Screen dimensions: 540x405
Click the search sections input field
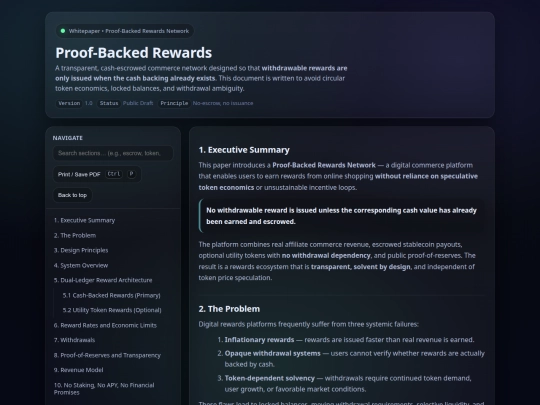pyautogui.click(x=113, y=153)
